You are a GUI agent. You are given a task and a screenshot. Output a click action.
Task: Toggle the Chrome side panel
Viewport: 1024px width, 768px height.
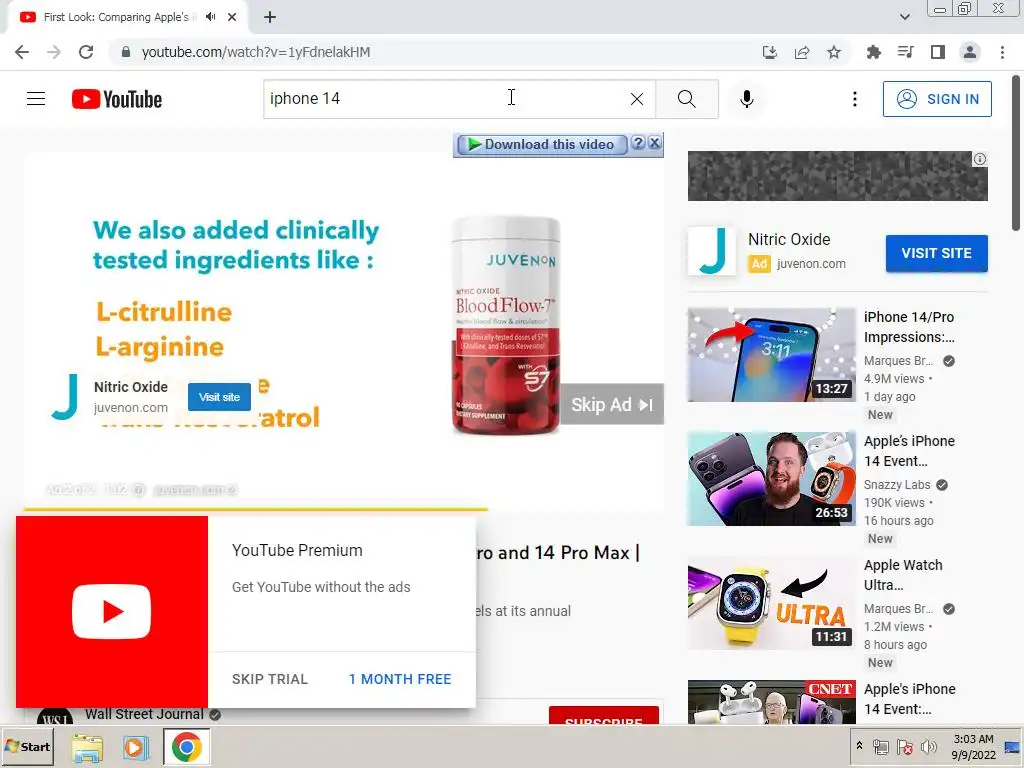pyautogui.click(x=938, y=52)
